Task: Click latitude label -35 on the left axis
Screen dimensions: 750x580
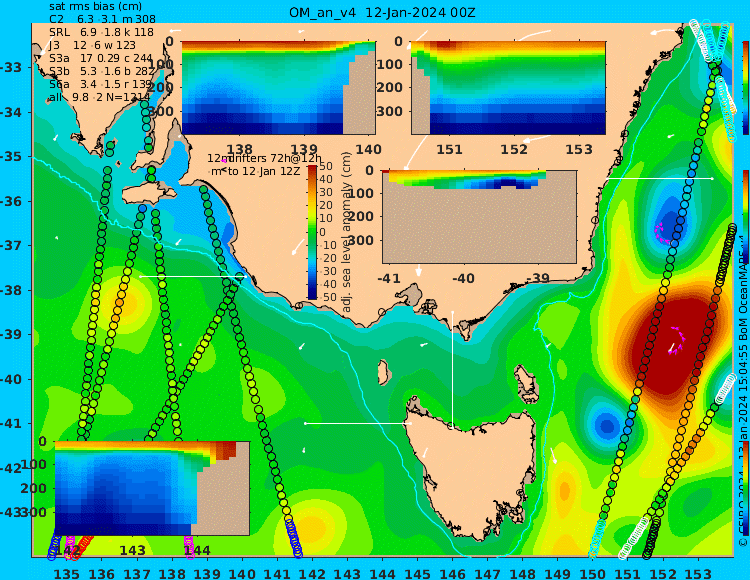Action: [x=11, y=156]
